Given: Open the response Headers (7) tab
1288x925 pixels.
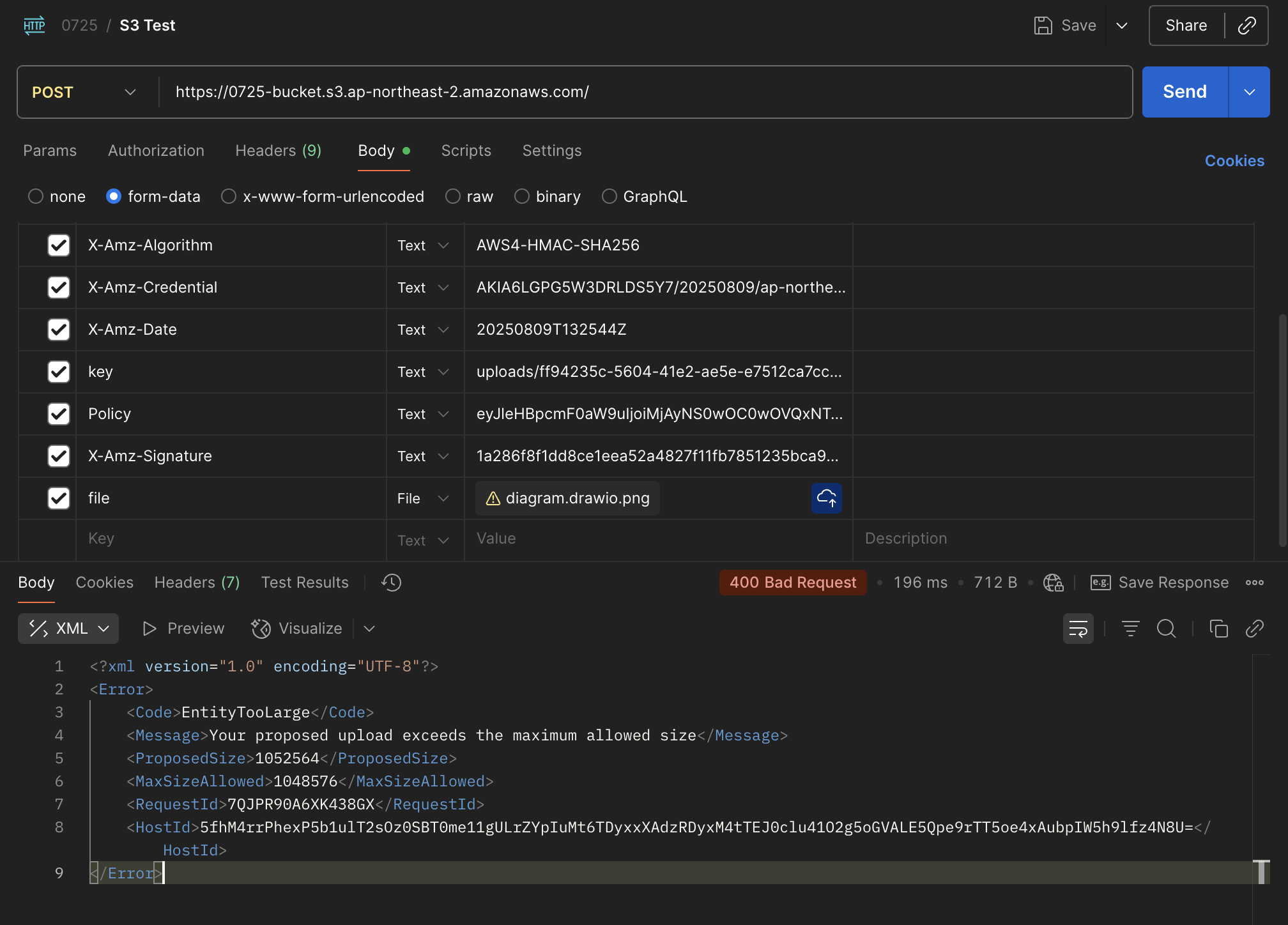Looking at the screenshot, I should [197, 583].
